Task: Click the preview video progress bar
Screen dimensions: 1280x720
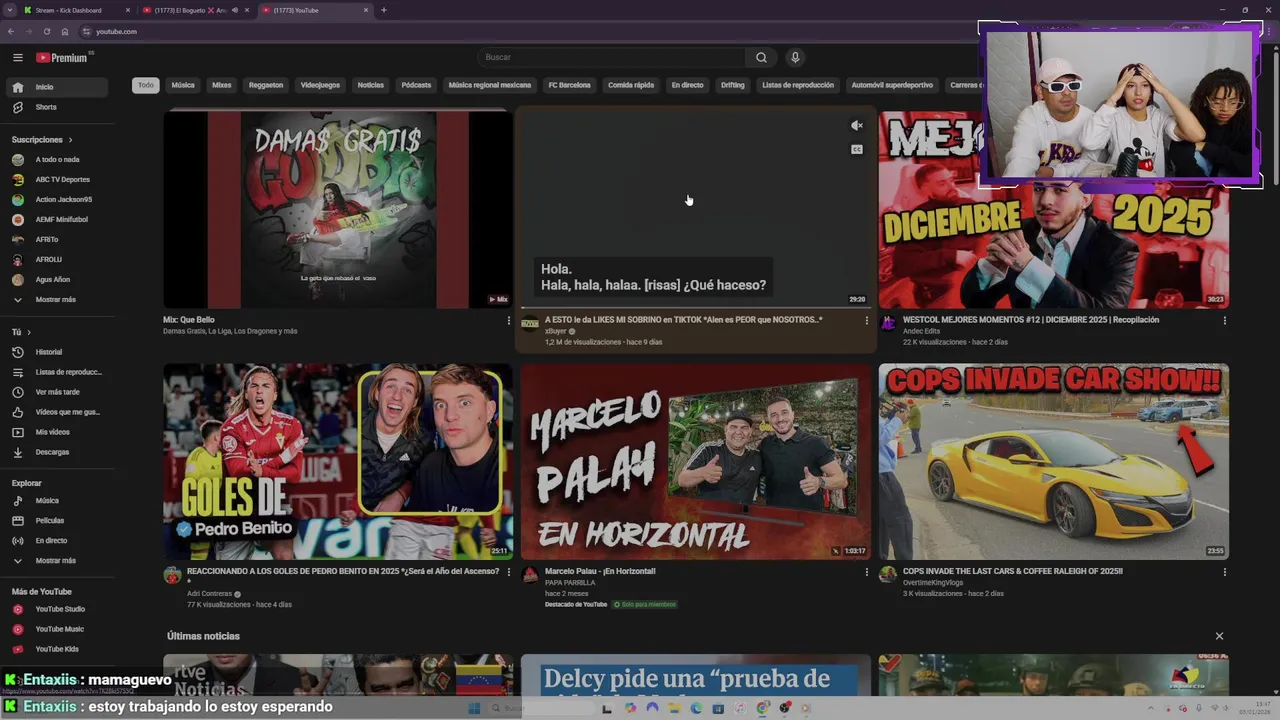Action: [695, 307]
